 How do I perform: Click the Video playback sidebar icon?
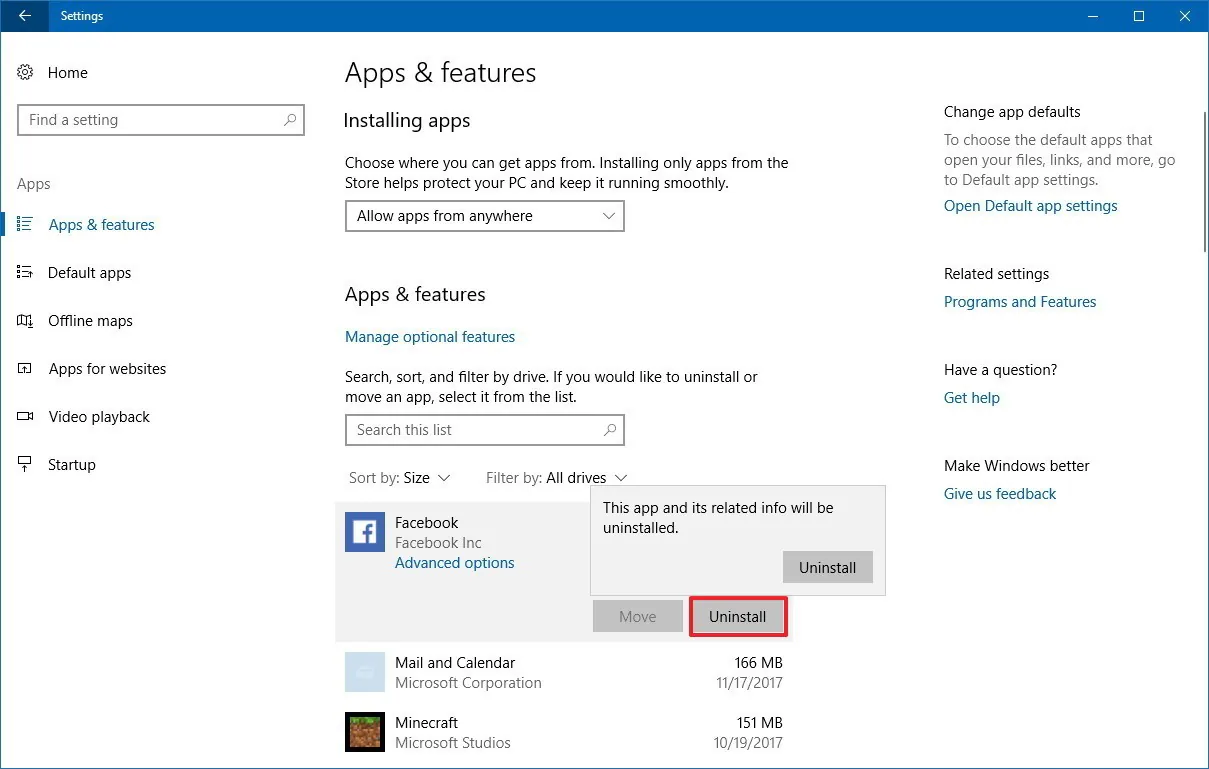(x=25, y=416)
